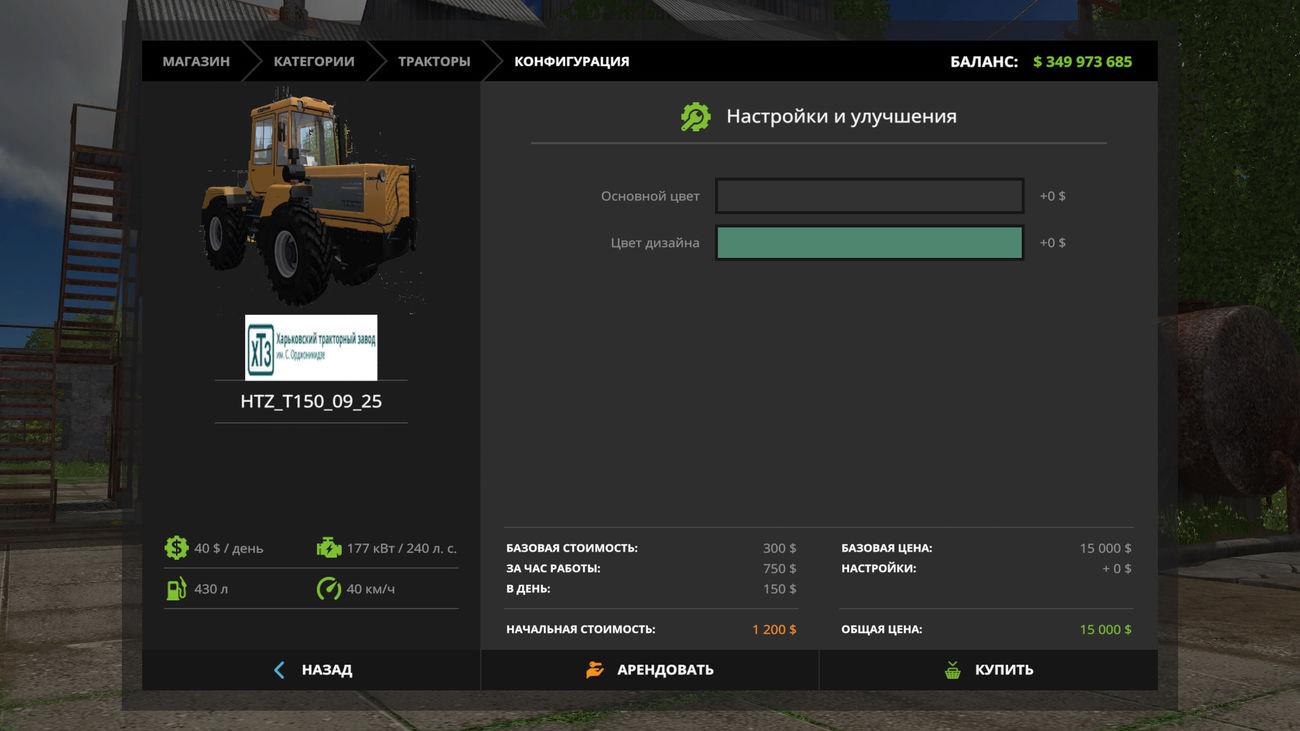Click the back arrow chevron icon
1300x731 pixels.
279,670
